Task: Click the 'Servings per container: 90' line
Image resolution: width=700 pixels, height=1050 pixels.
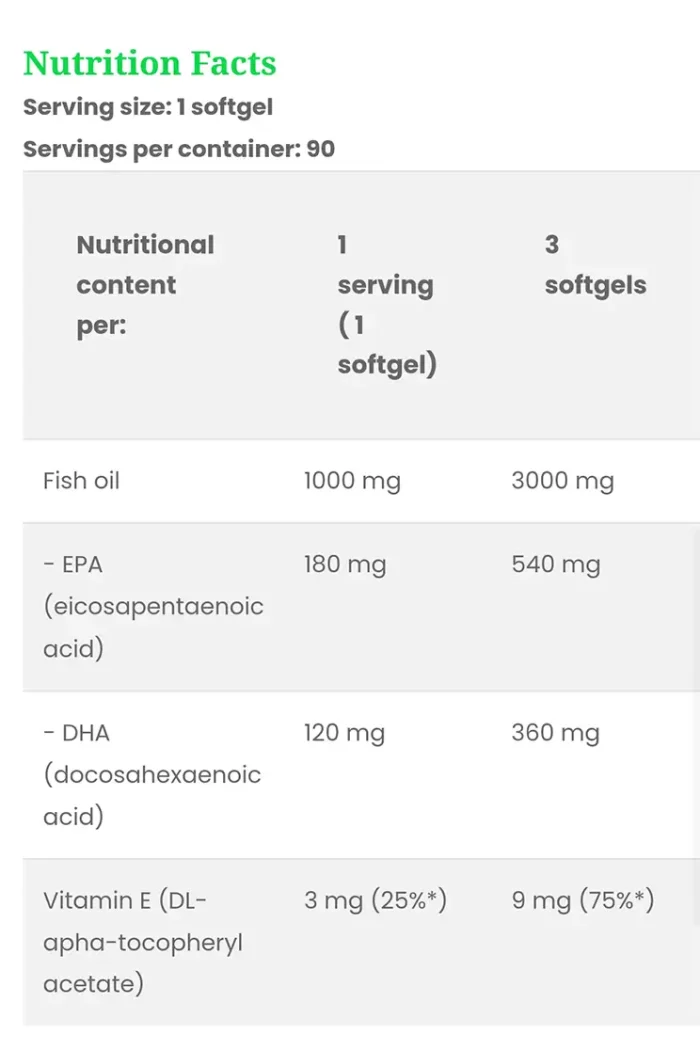Action: 179,149
